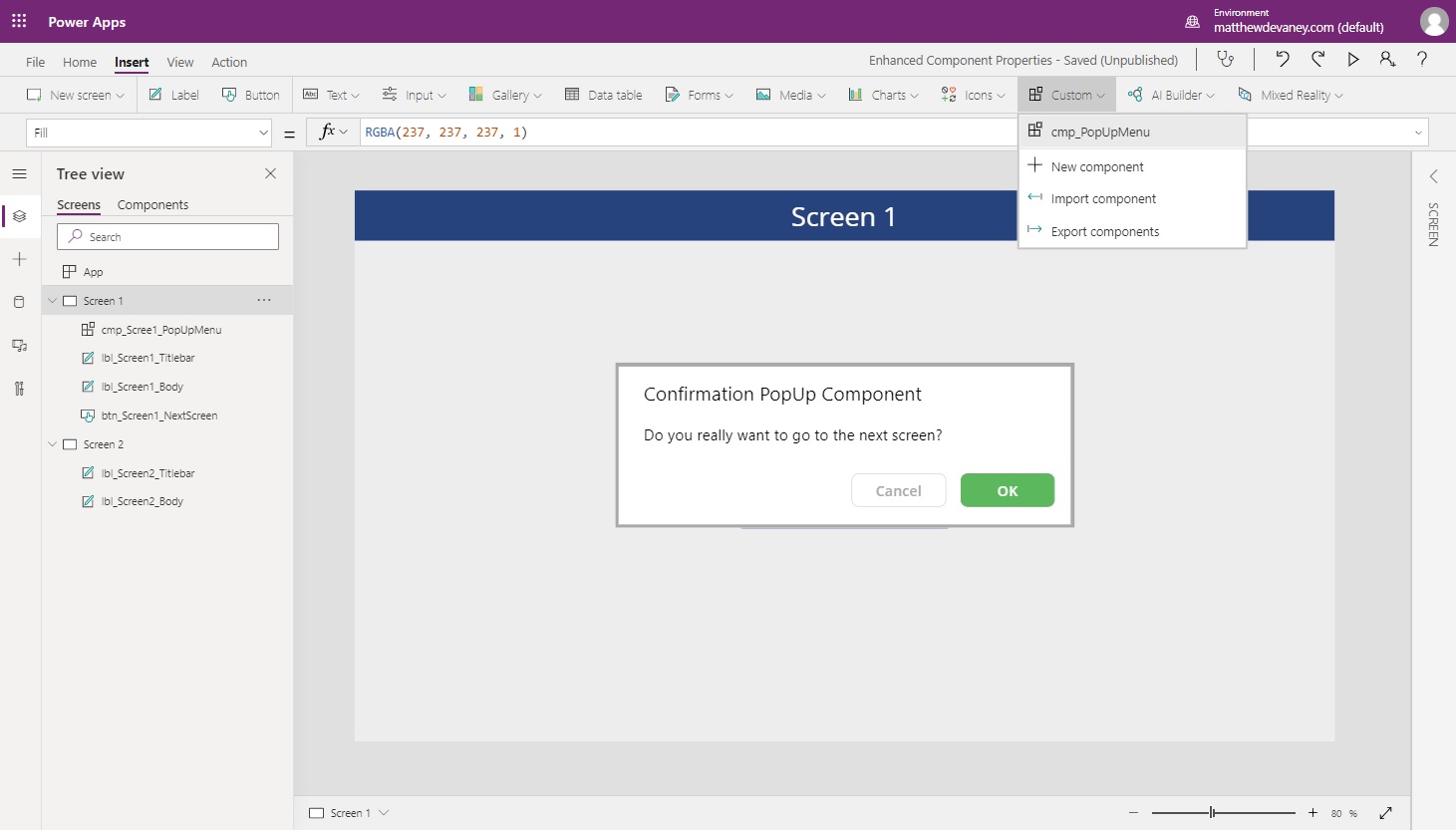Open the Data sources panel icon
Image resolution: width=1456 pixels, height=830 pixels.
coord(19,302)
